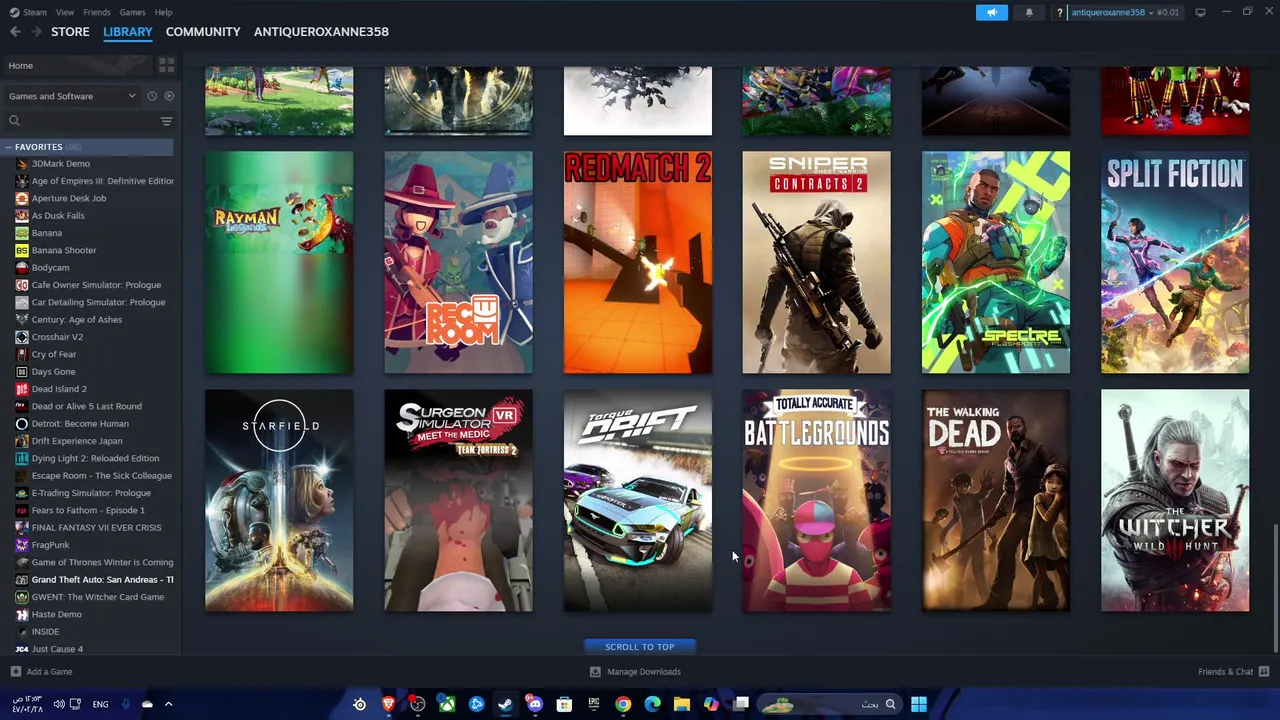Select Detroit: Become Human in list
Viewport: 1280px width, 720px height.
(80, 424)
